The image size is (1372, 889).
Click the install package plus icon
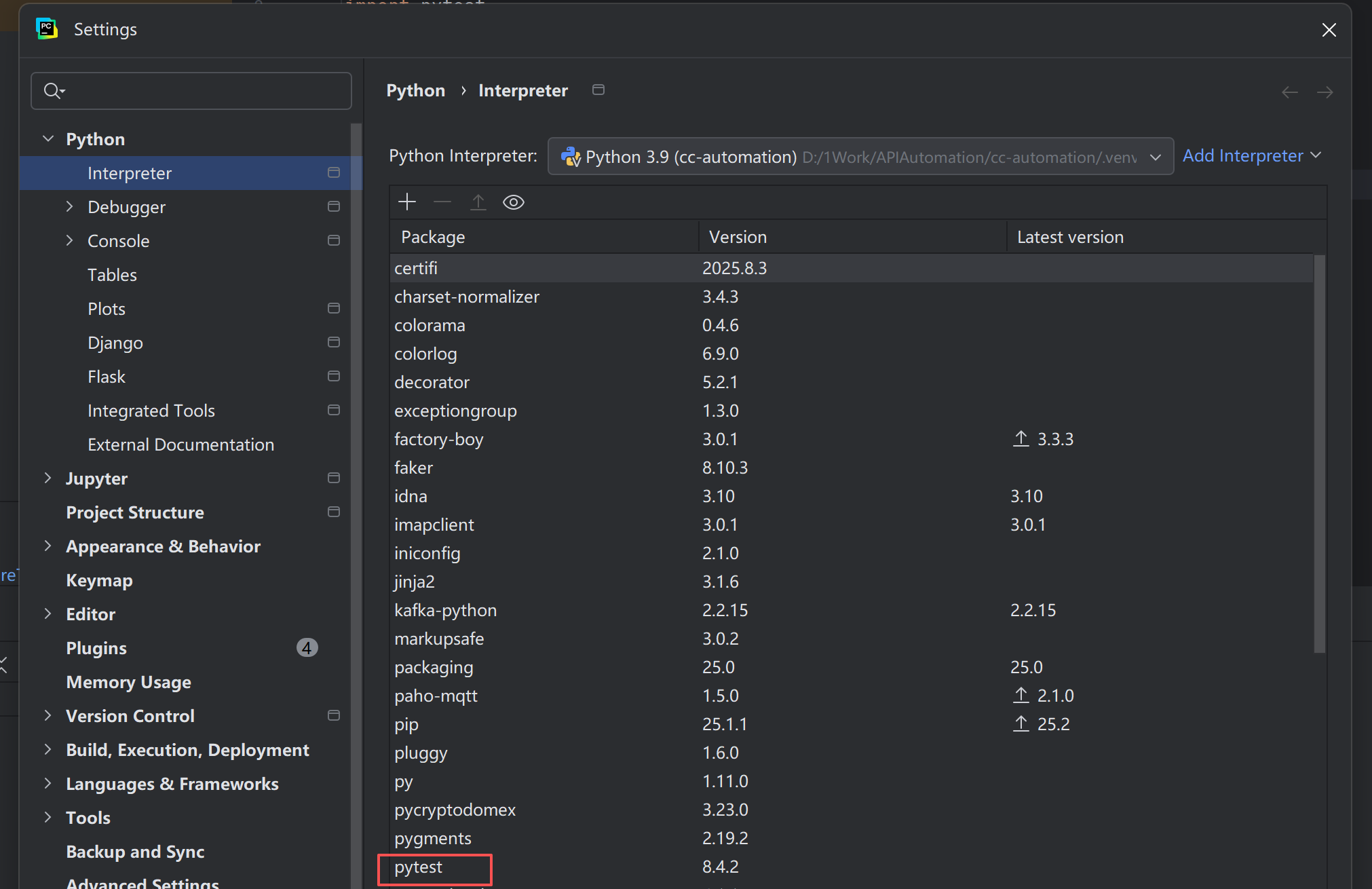407,202
